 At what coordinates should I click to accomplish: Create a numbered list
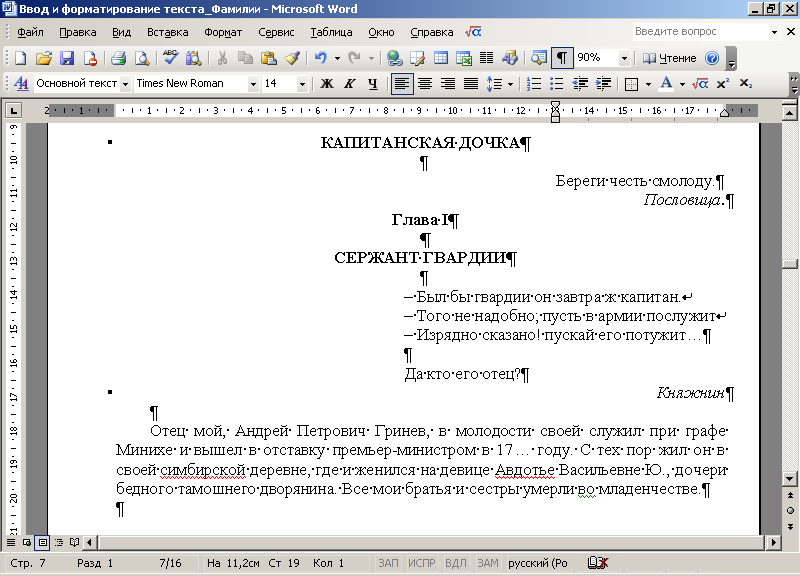tap(534, 84)
